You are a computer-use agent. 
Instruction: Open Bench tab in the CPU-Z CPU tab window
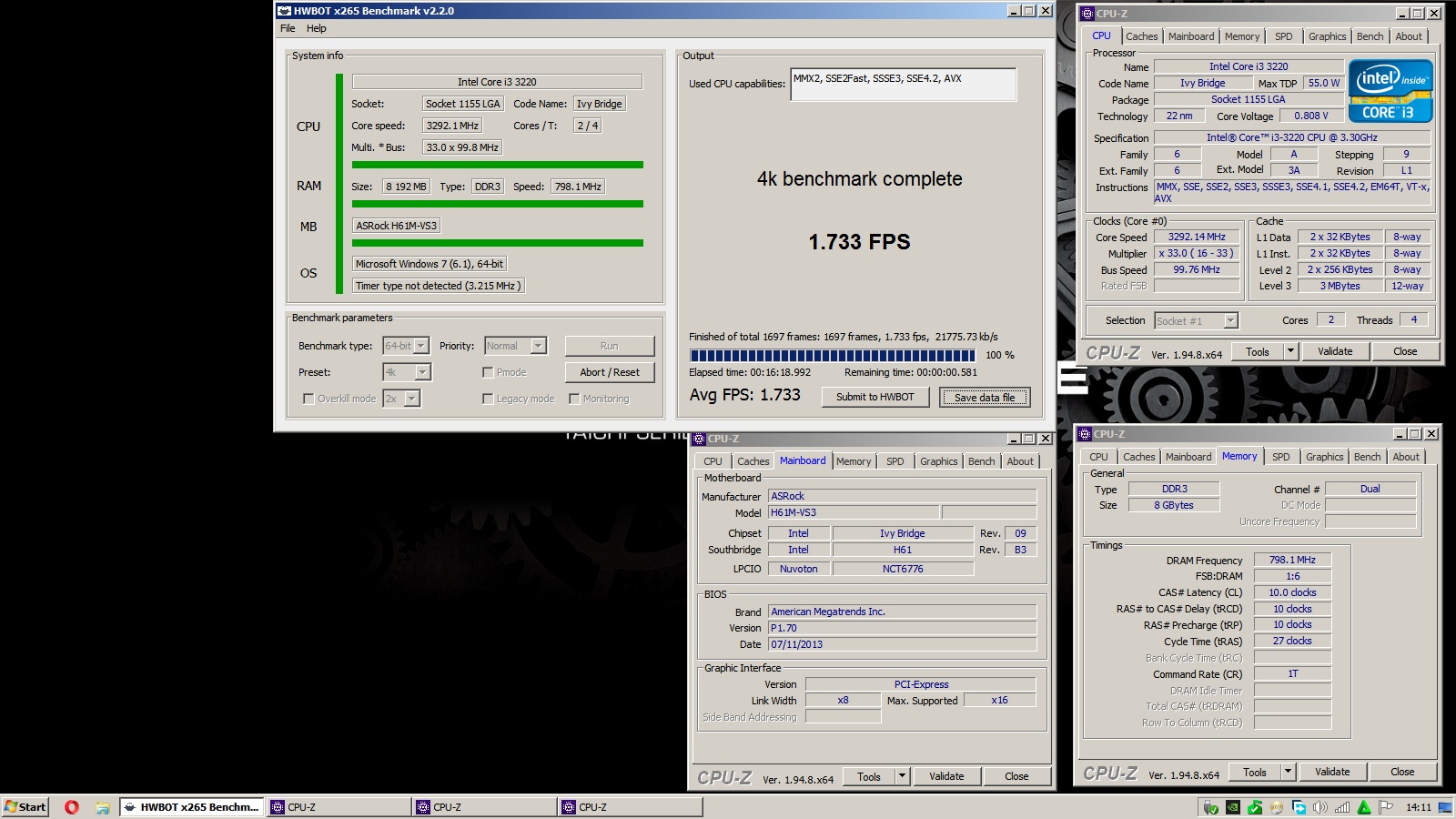click(1370, 36)
